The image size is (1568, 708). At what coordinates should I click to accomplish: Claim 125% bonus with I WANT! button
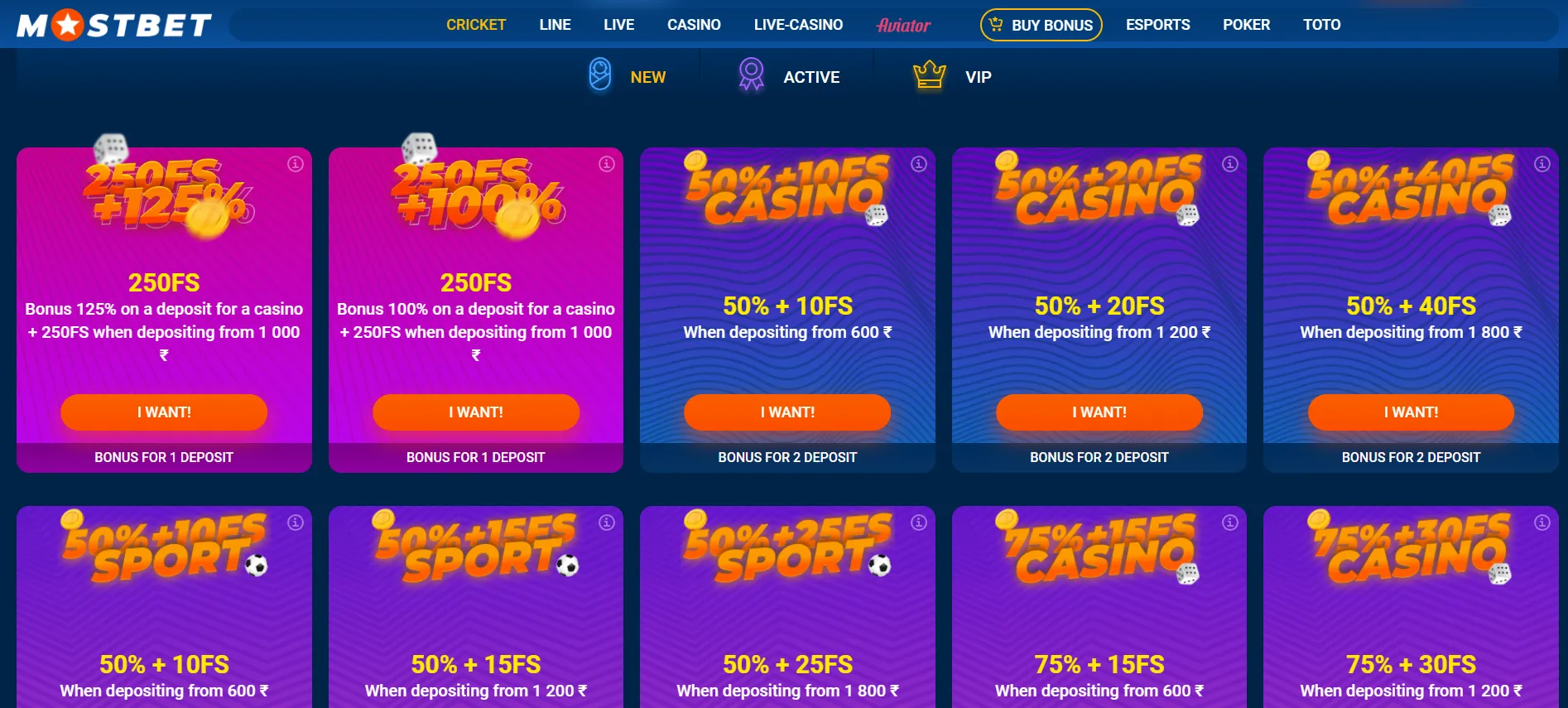tap(164, 412)
